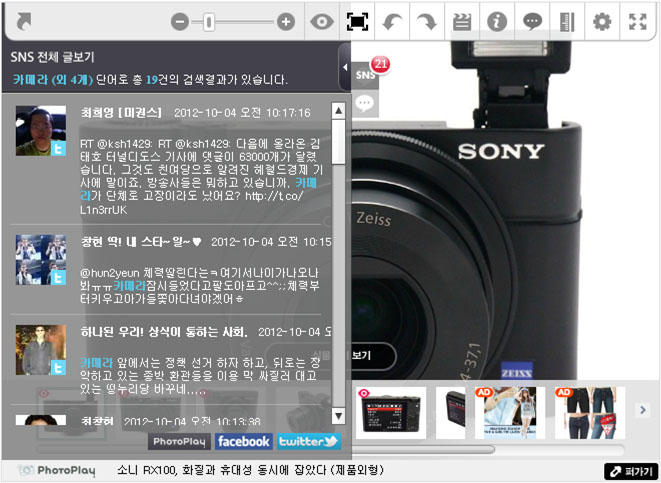Open the comments speech bubble in toolbar
This screenshot has width=661, height=483.
click(x=532, y=21)
